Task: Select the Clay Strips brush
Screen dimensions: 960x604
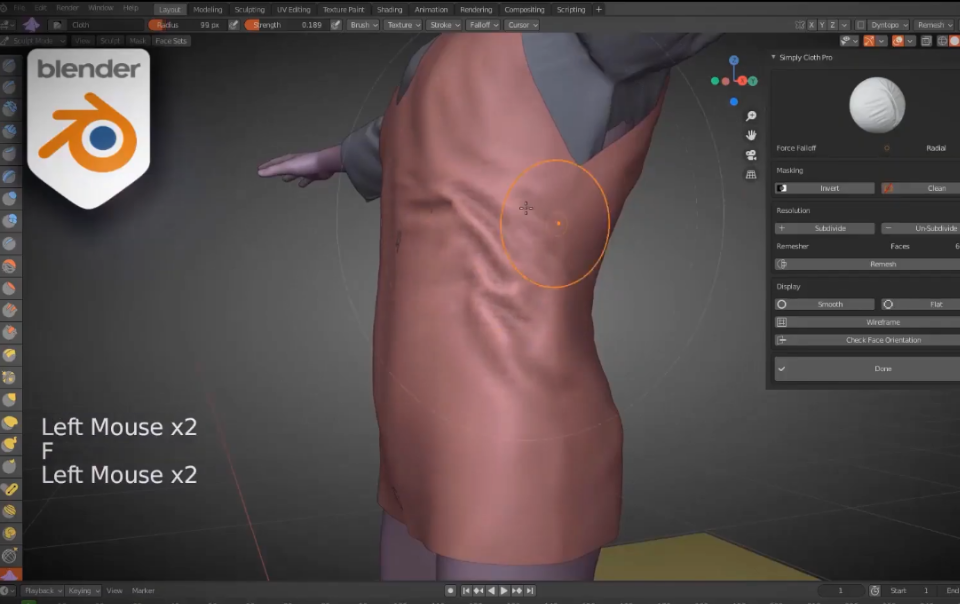Action: pos(10,132)
